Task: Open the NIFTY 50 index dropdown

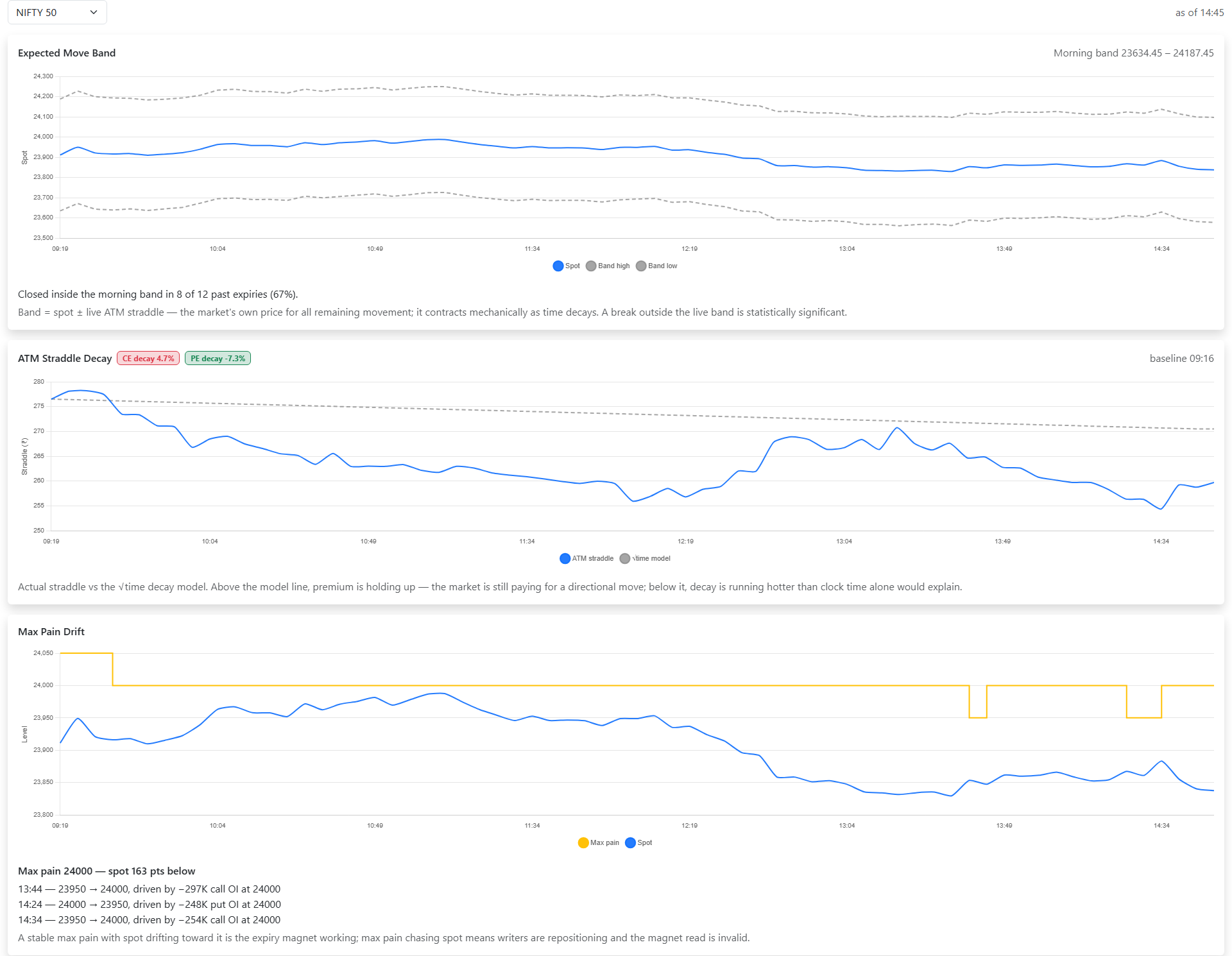Action: pos(57,12)
